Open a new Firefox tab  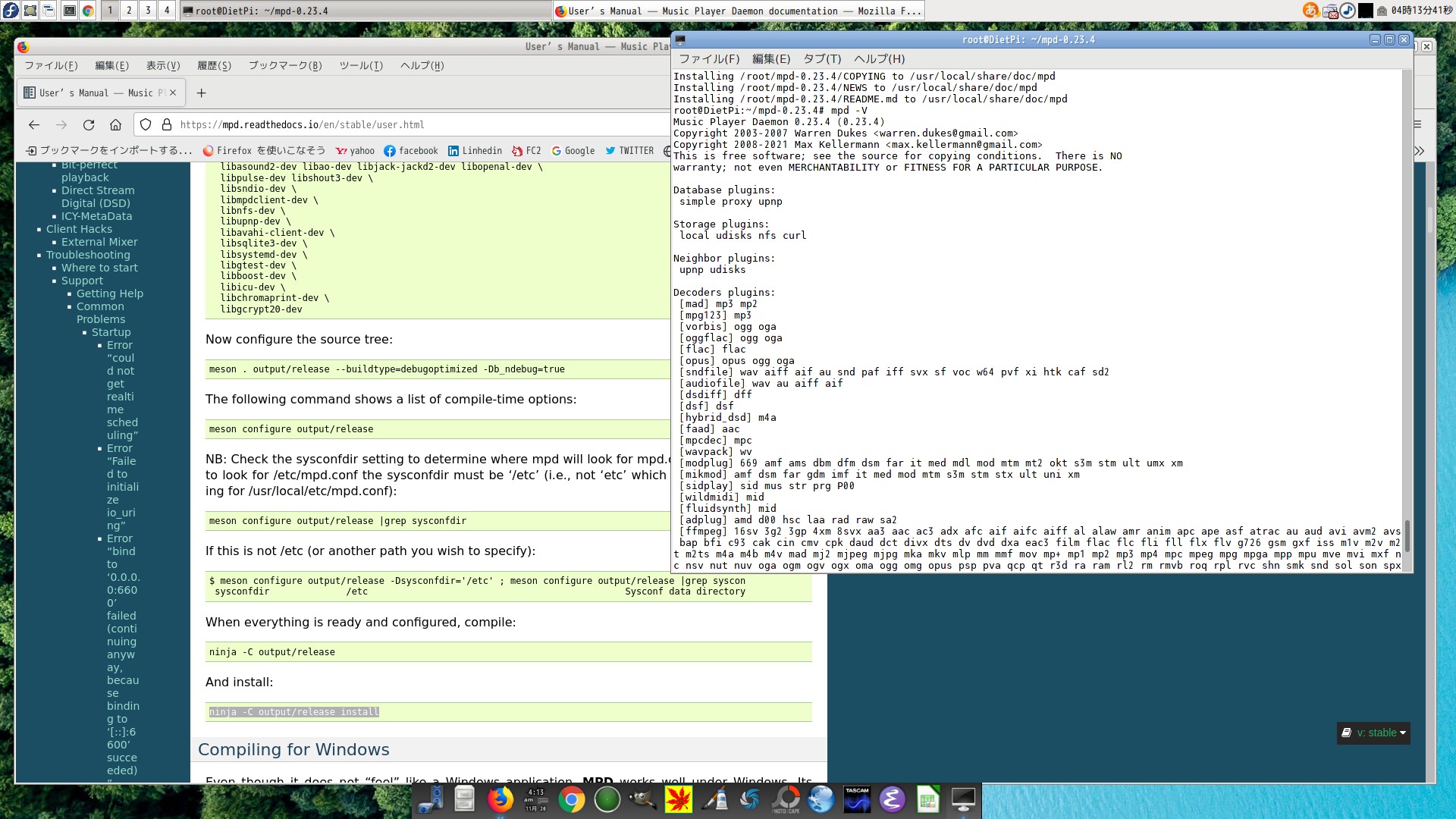(x=201, y=93)
